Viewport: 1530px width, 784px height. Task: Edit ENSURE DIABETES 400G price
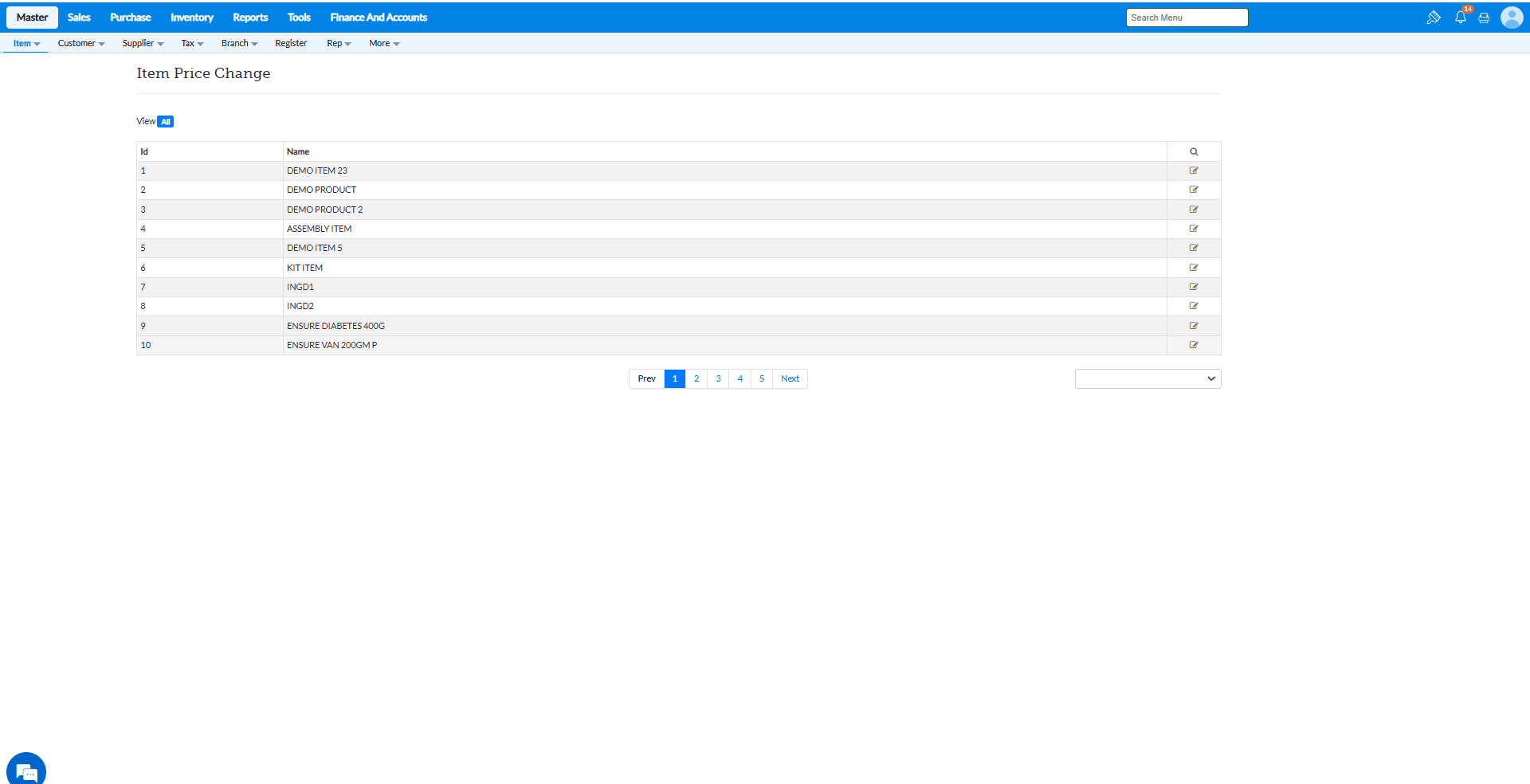tap(1194, 326)
